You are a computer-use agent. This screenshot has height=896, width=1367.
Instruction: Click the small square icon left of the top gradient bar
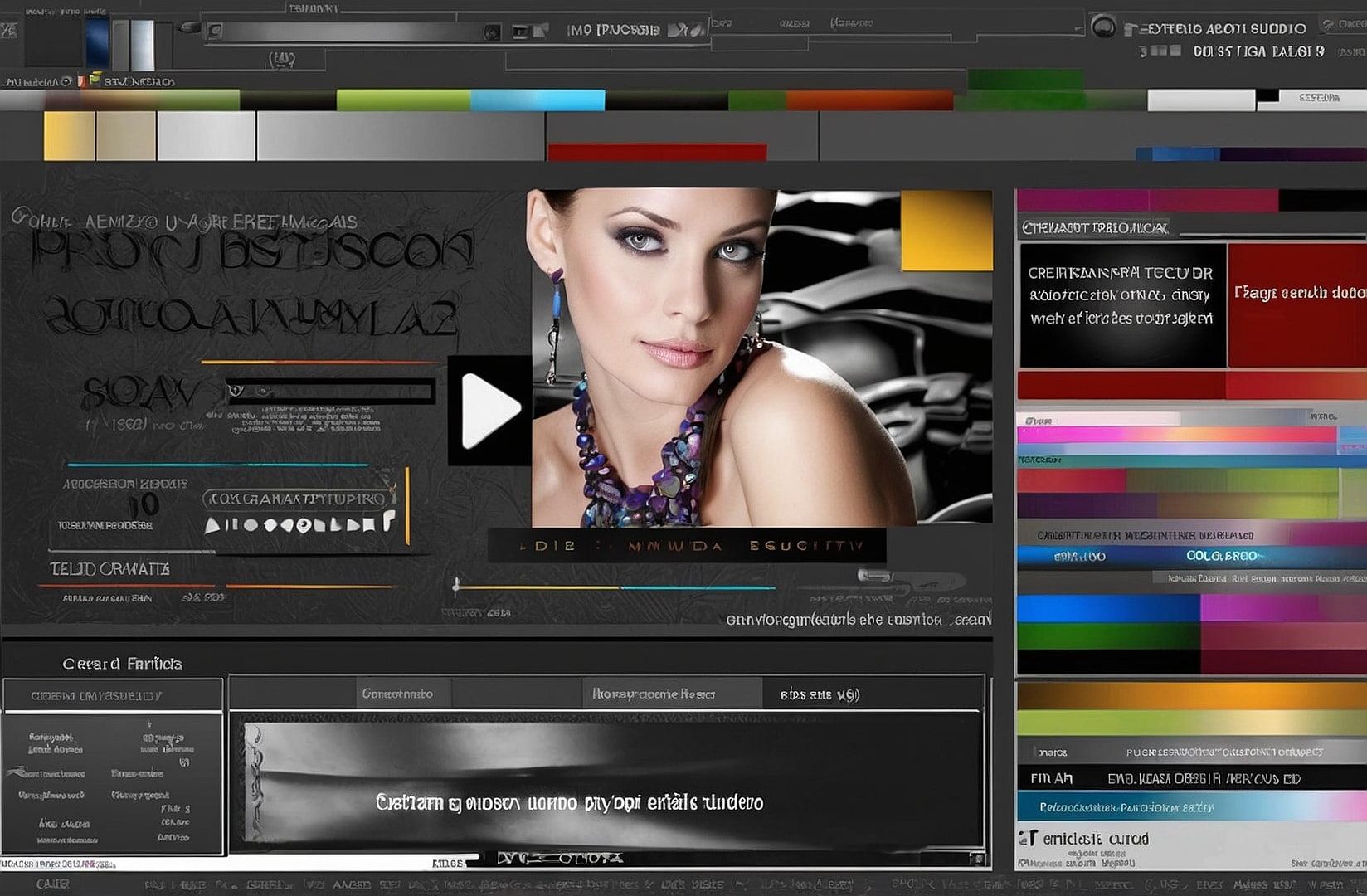(x=215, y=32)
